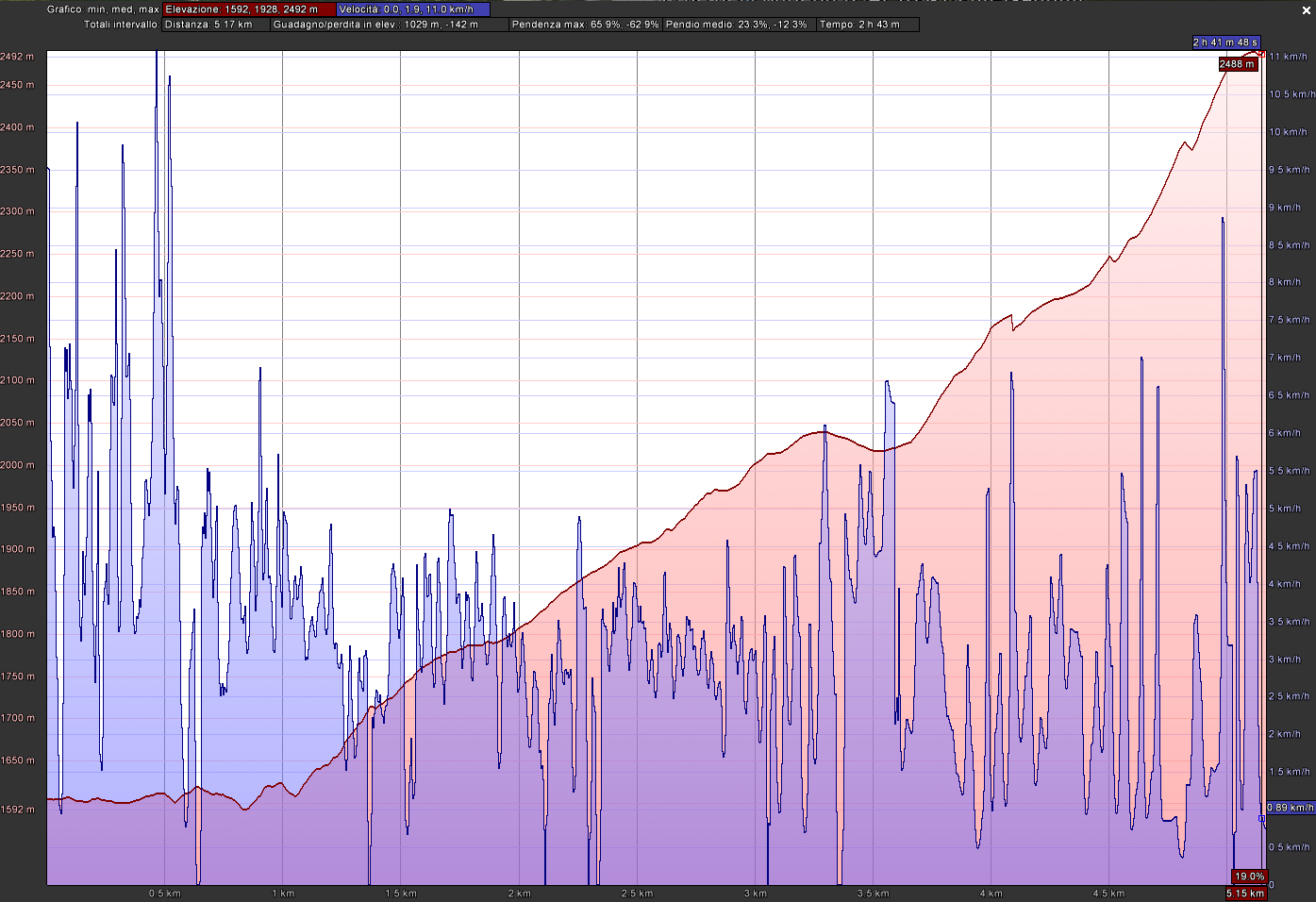Click the Tempo: 2 h 43 m field
Screen dimensions: 1316x902
click(x=867, y=25)
